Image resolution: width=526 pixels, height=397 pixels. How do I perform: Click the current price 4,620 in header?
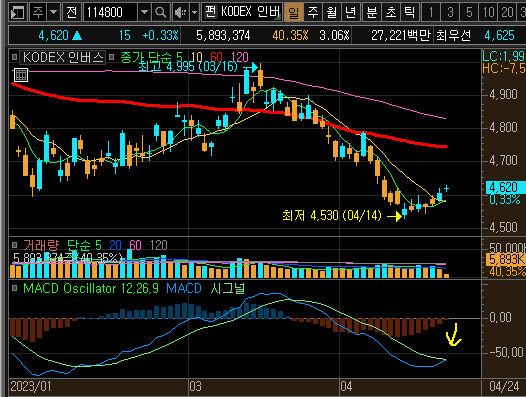click(53, 35)
